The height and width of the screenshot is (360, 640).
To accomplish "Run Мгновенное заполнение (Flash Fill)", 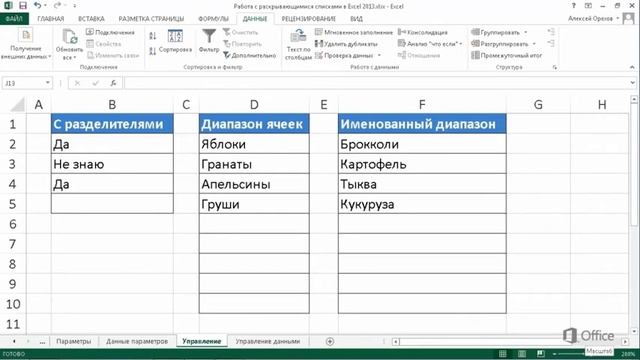I will (353, 32).
